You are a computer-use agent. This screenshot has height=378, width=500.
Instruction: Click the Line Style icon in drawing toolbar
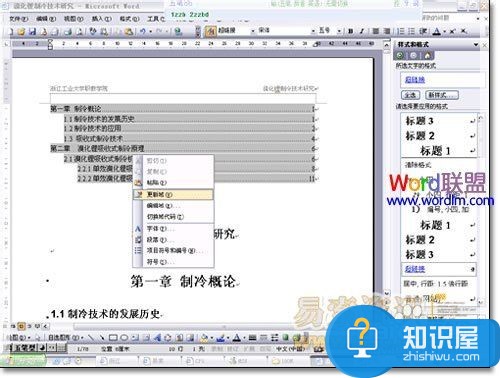[x=252, y=338]
